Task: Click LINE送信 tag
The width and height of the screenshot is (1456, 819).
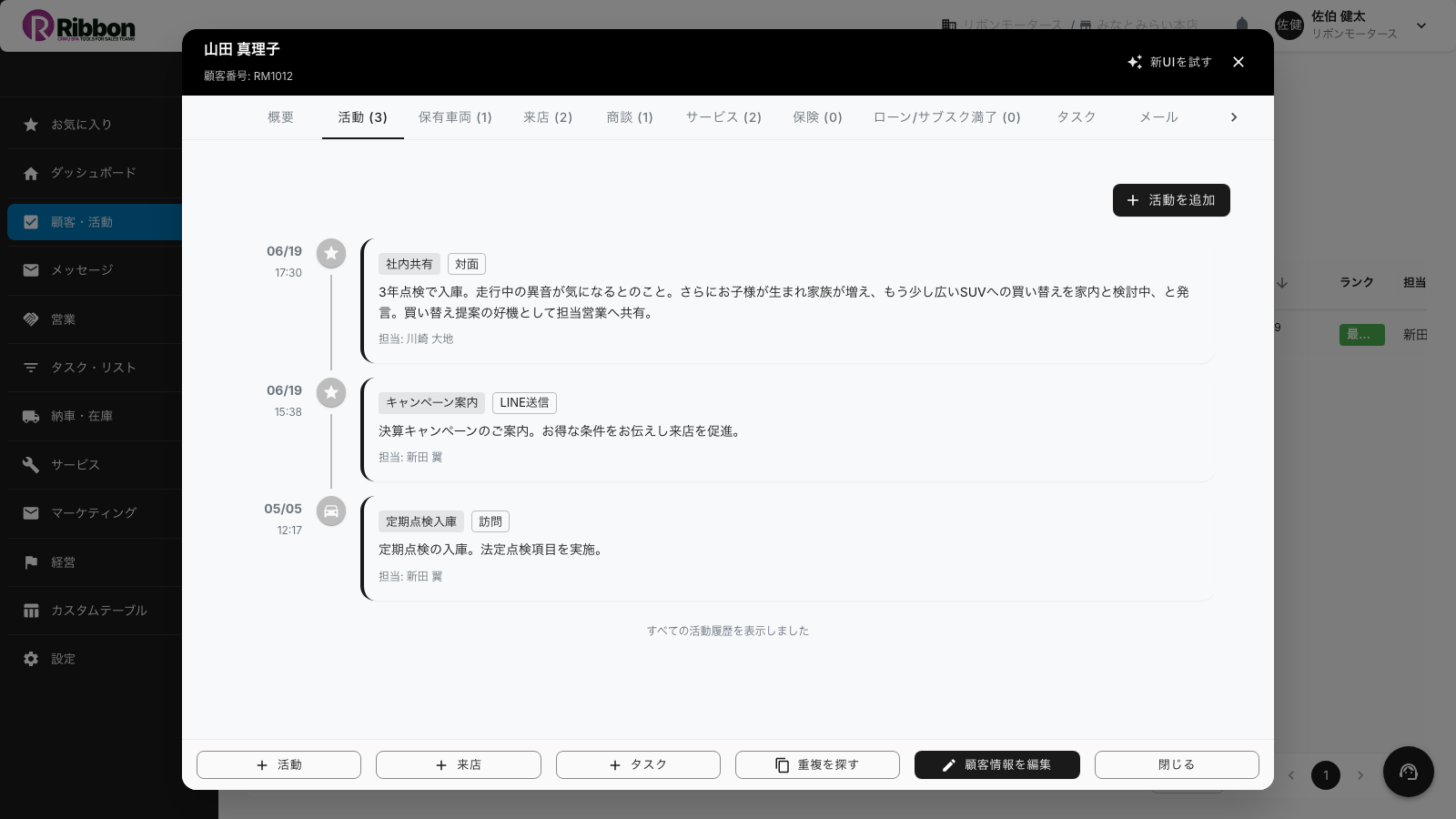Action: pyautogui.click(x=524, y=402)
